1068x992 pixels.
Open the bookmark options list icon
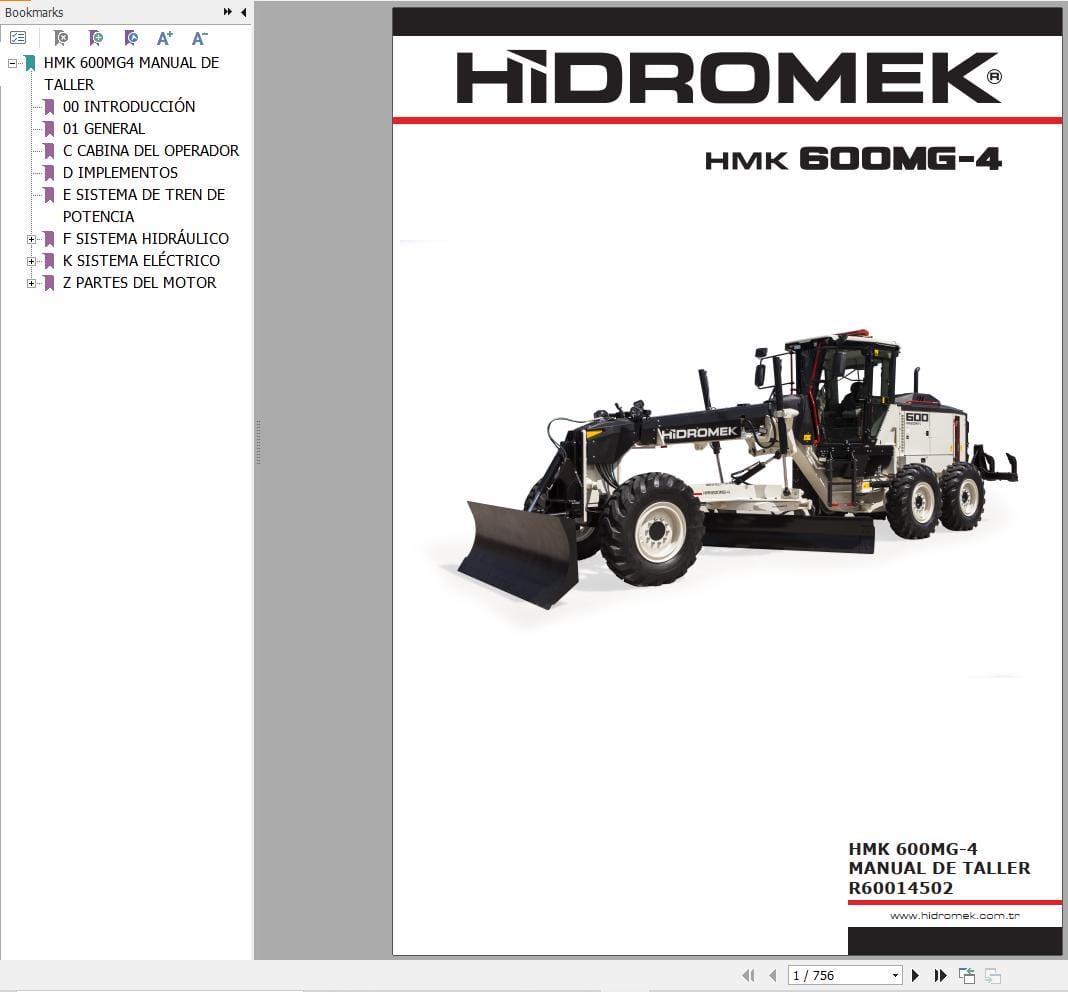(x=18, y=38)
